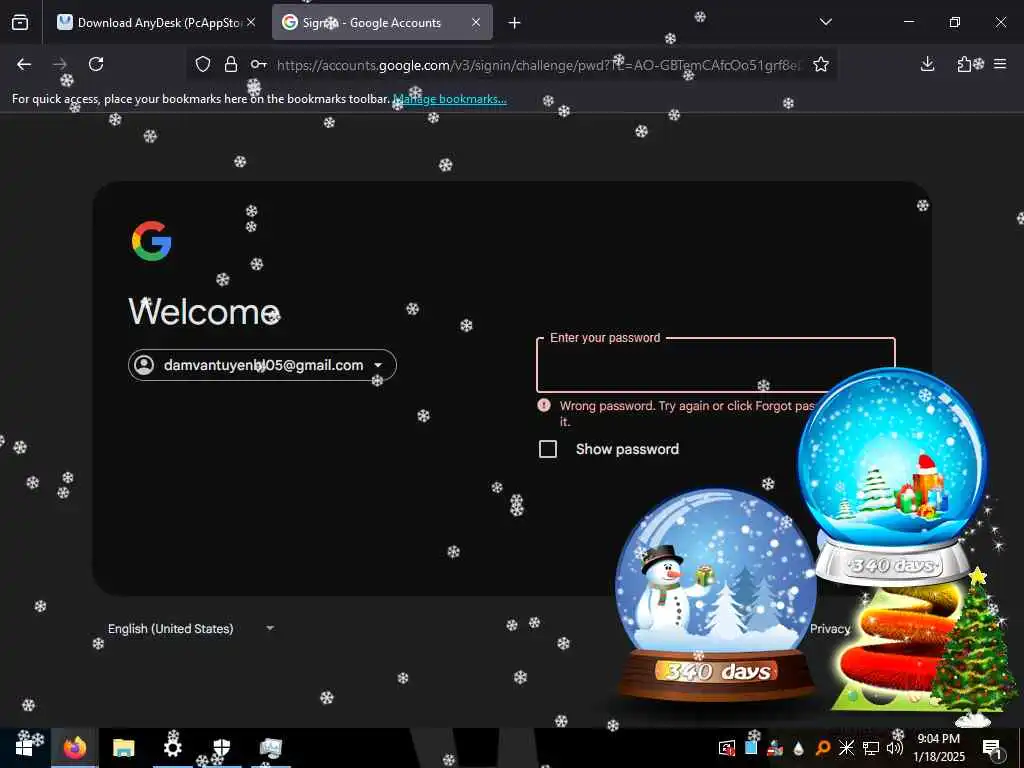Open the notification center with 1 alert
1024x768 pixels.
pos(992,748)
